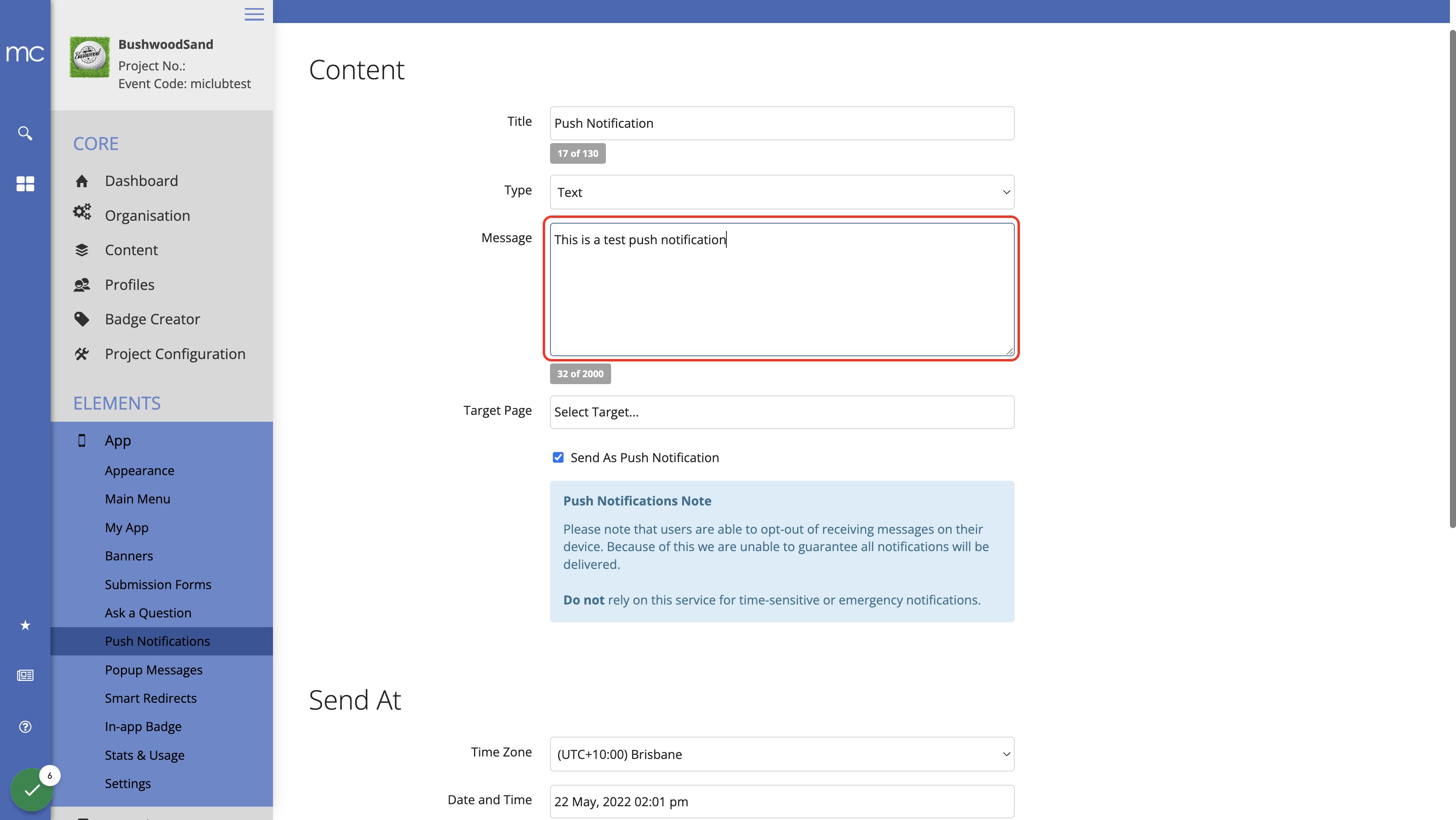Click the Dashboard home icon
The height and width of the screenshot is (820, 1456).
pos(82,181)
